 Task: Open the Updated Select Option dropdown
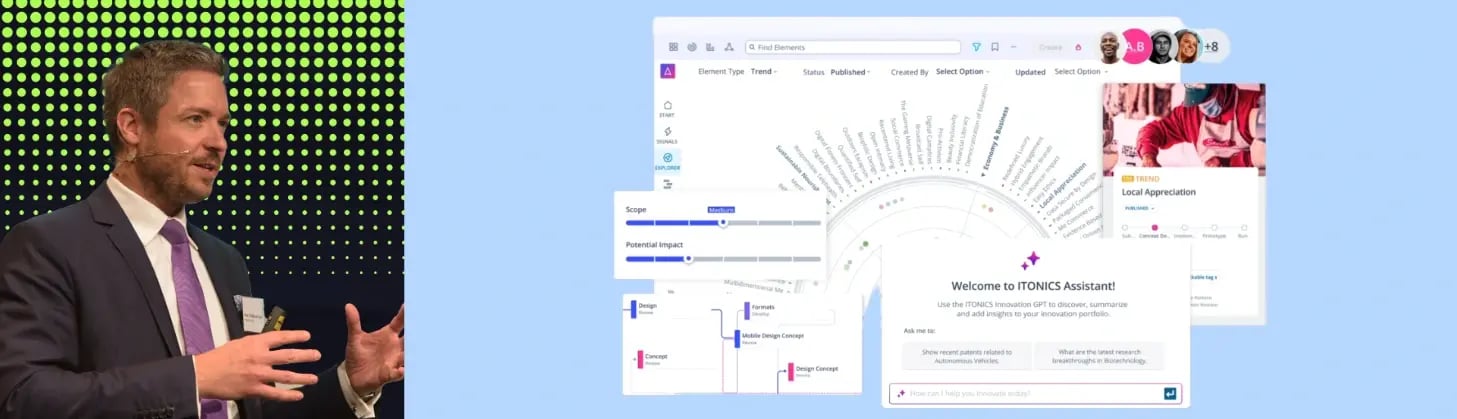coord(1081,72)
